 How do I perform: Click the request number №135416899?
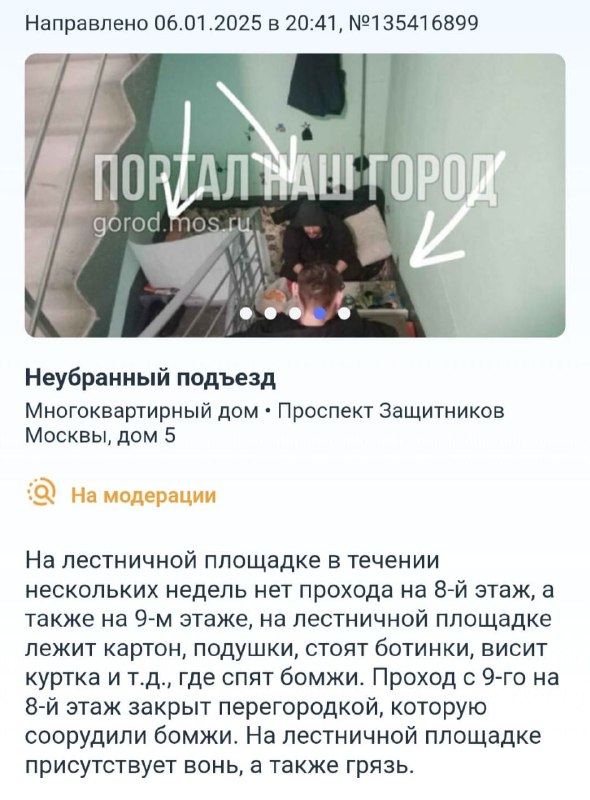pyautogui.click(x=412, y=23)
